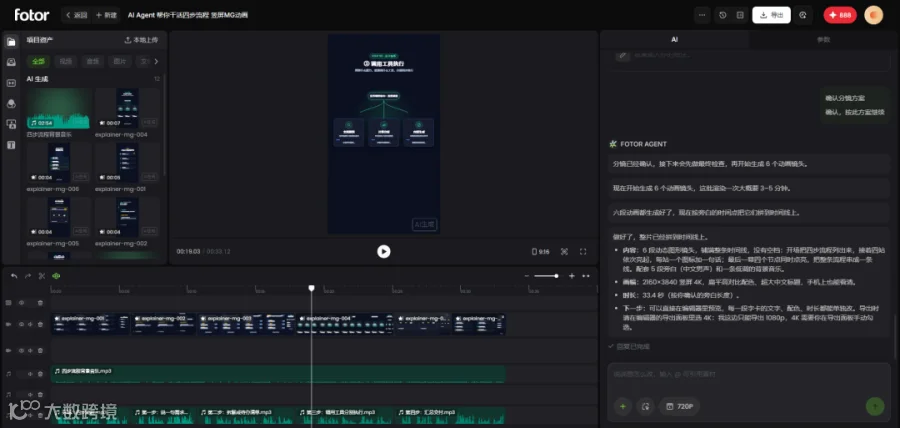900x428 pixels.
Task: Click the fotor logo
Action: click(x=32, y=15)
